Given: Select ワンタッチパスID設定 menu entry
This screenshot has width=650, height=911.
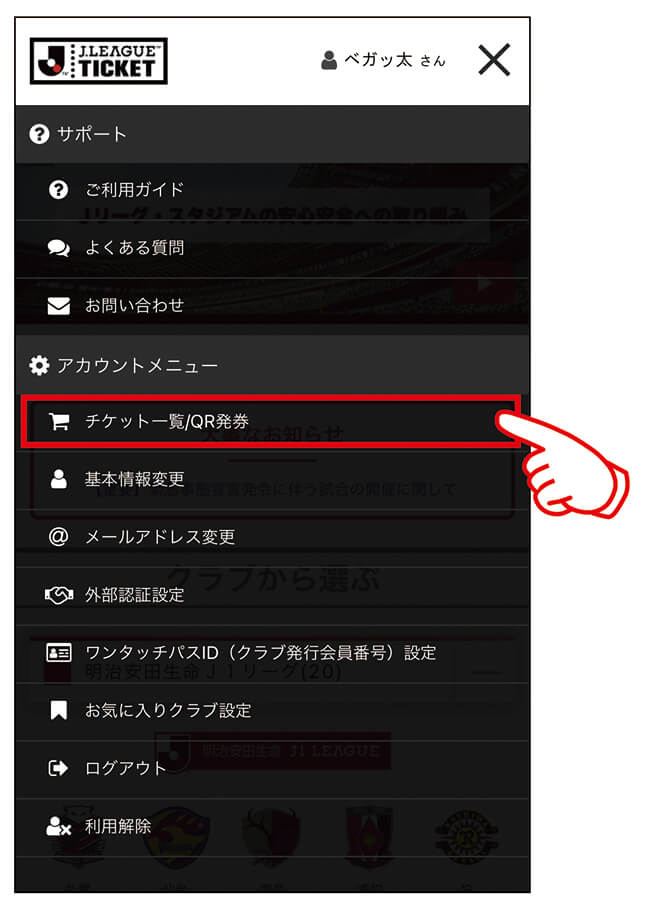Looking at the screenshot, I should click(272, 653).
